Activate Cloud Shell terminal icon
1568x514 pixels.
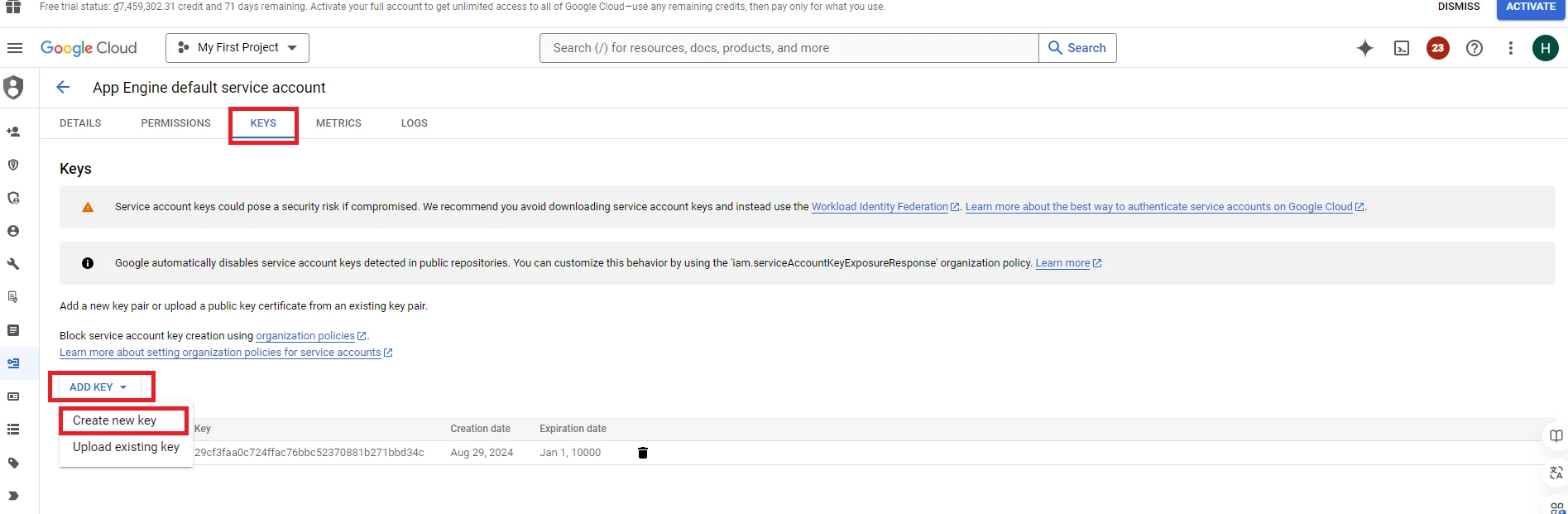[x=1402, y=48]
